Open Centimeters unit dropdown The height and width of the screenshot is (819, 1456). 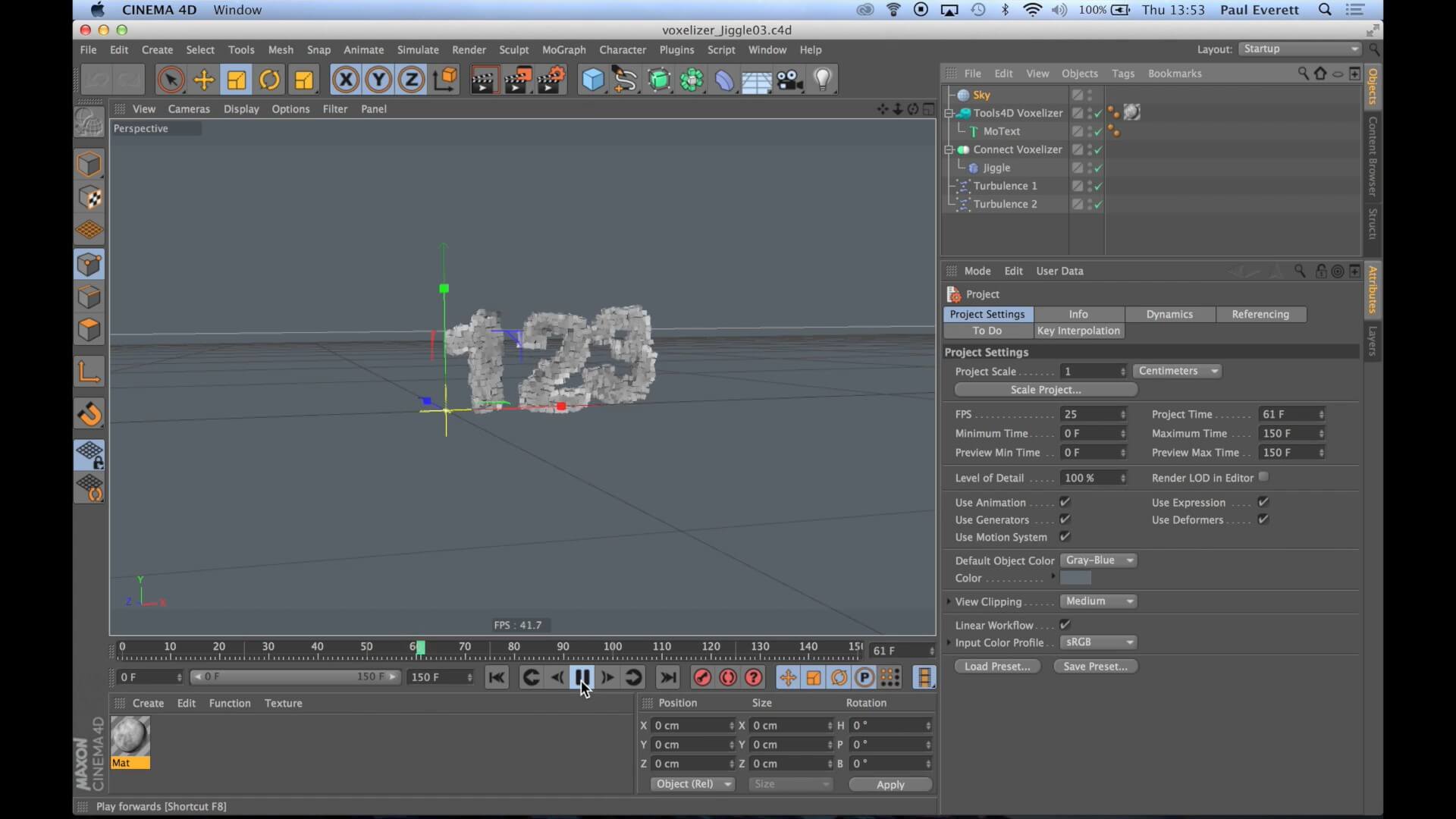[1178, 371]
